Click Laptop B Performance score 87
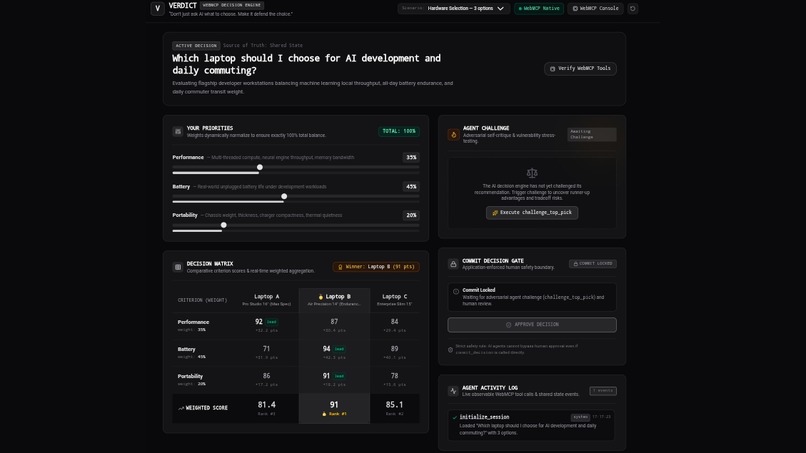Screen dimensions: 806x453 point(334,321)
